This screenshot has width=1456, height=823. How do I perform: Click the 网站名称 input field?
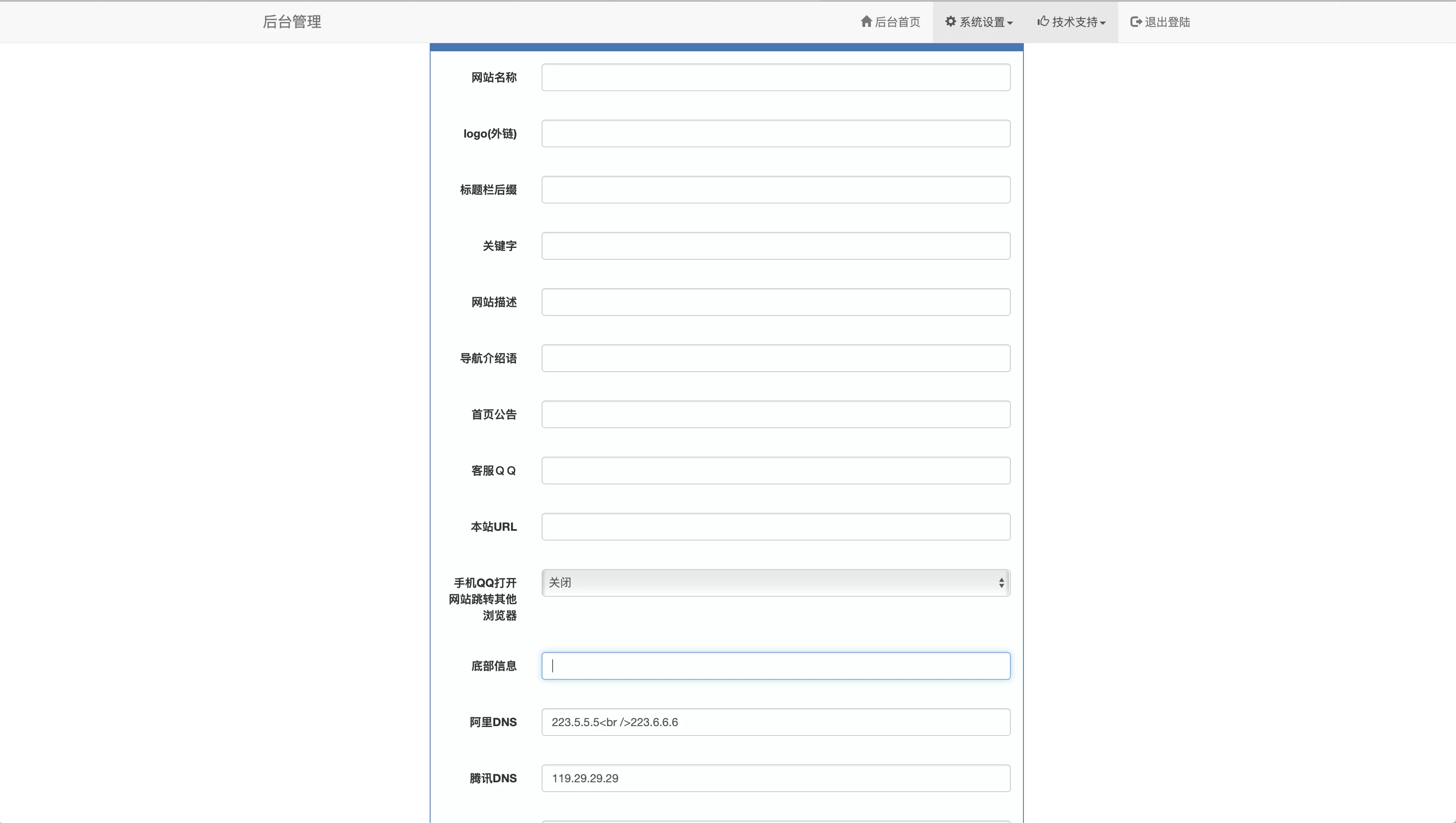pos(776,77)
